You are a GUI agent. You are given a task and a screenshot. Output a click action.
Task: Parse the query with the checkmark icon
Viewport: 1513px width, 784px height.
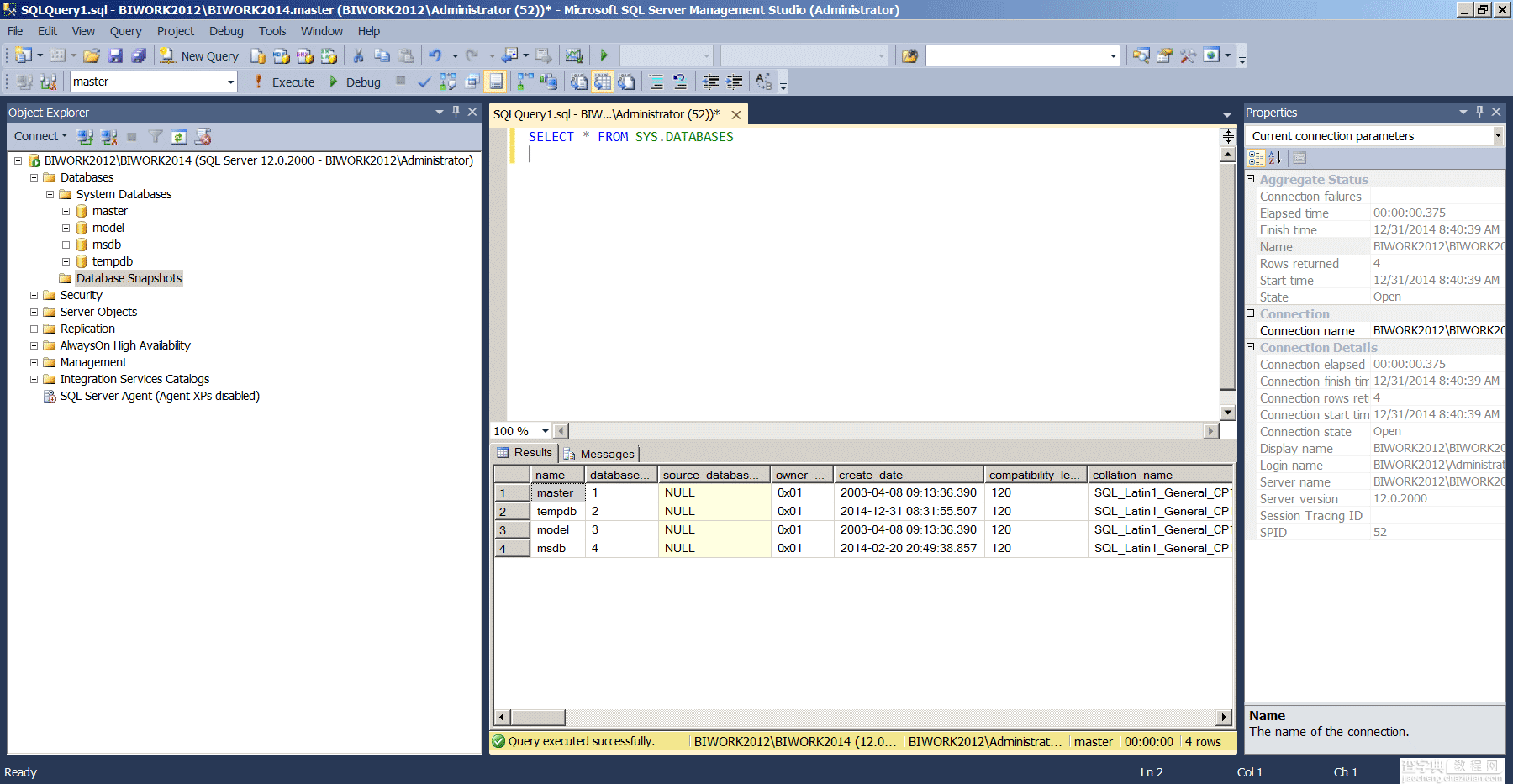click(x=424, y=82)
